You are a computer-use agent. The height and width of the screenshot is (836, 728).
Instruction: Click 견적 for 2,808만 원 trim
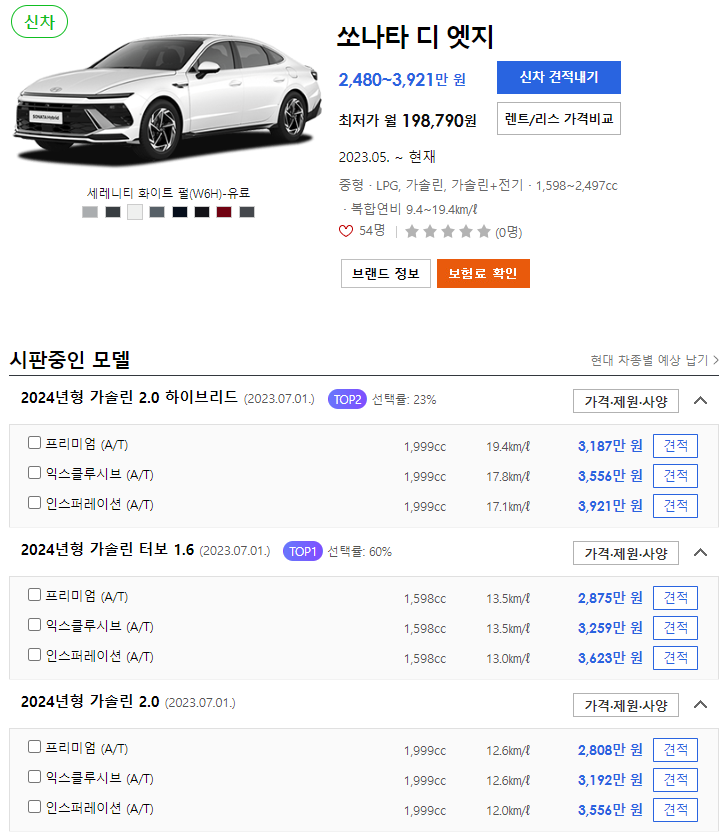tap(675, 750)
